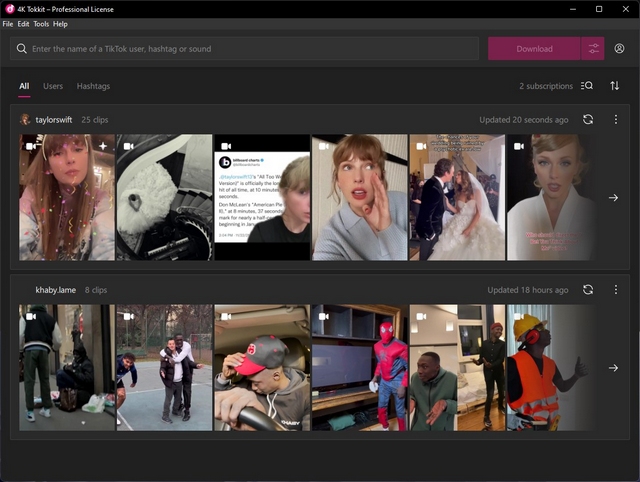Open the white robe taylorswift clip
640x482 pixels.
tap(551, 197)
